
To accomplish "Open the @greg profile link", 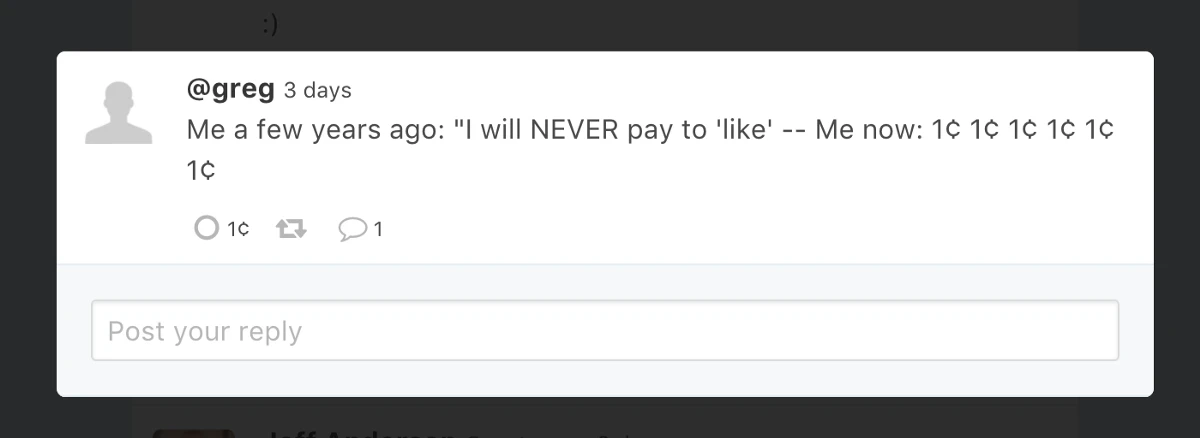I will point(230,89).
